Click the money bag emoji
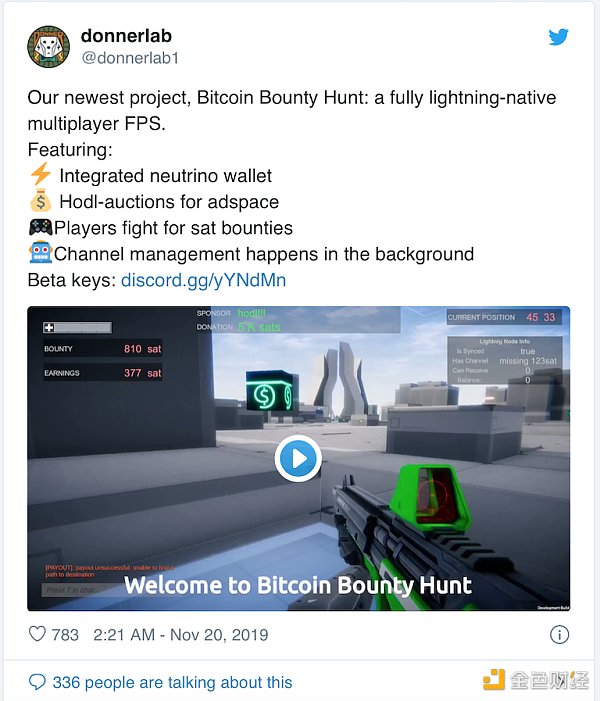The image size is (600, 701). click(40, 201)
